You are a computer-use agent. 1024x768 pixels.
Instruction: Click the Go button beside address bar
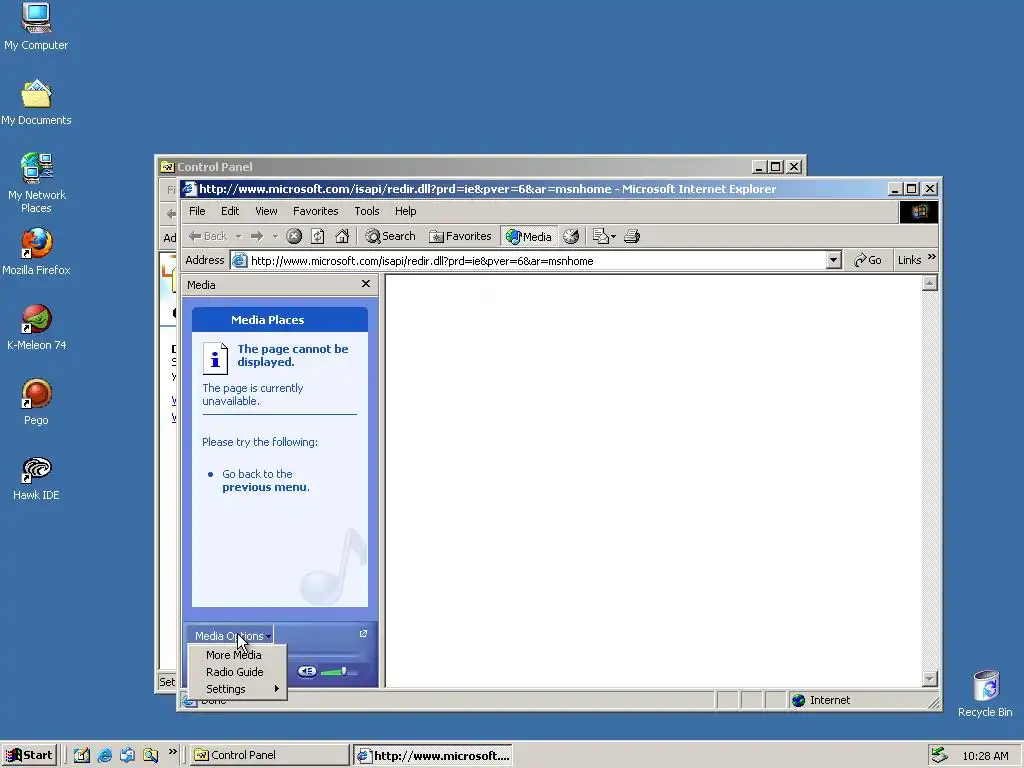pos(868,260)
